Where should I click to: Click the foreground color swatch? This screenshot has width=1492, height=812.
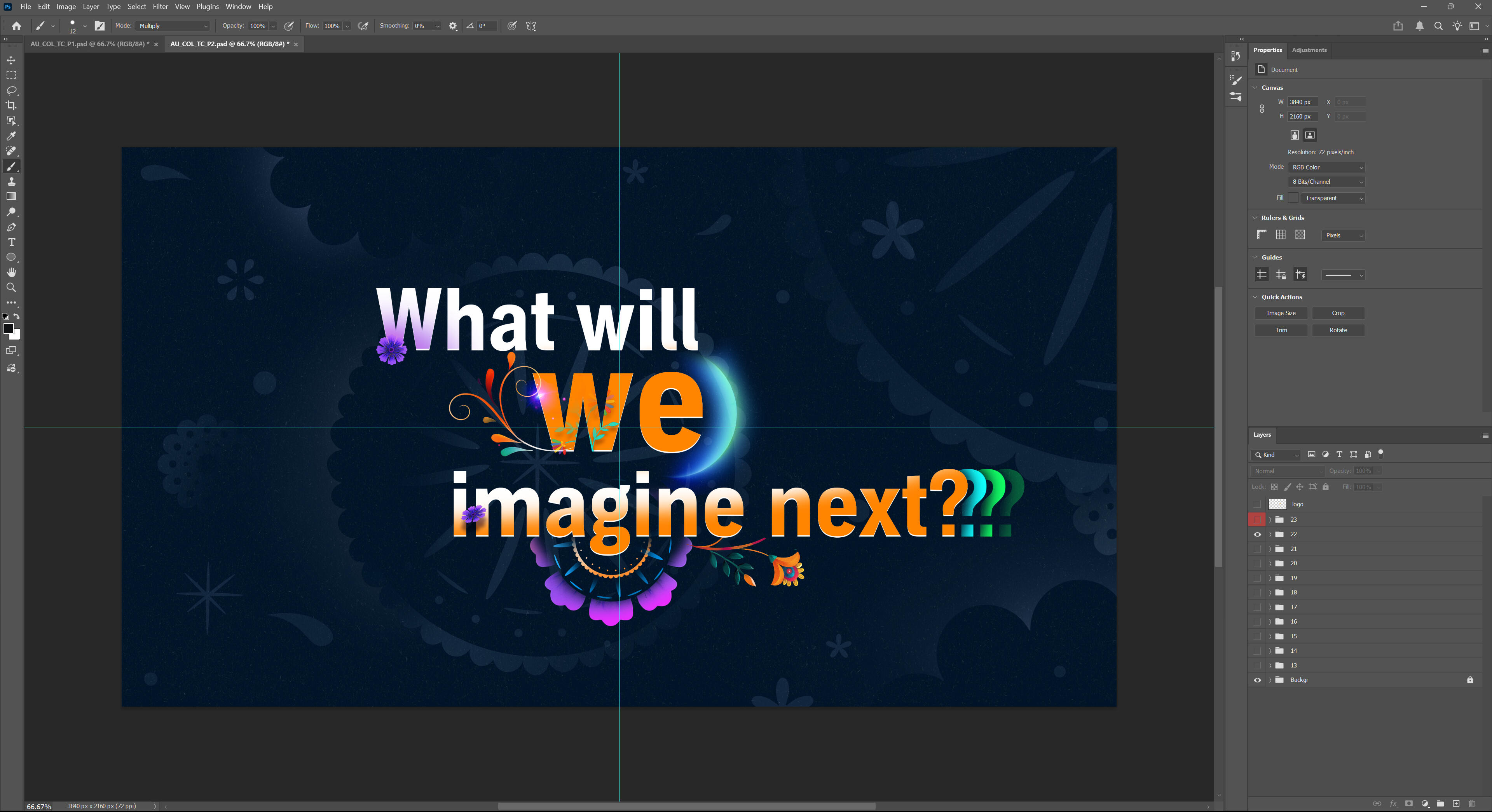click(x=9, y=329)
